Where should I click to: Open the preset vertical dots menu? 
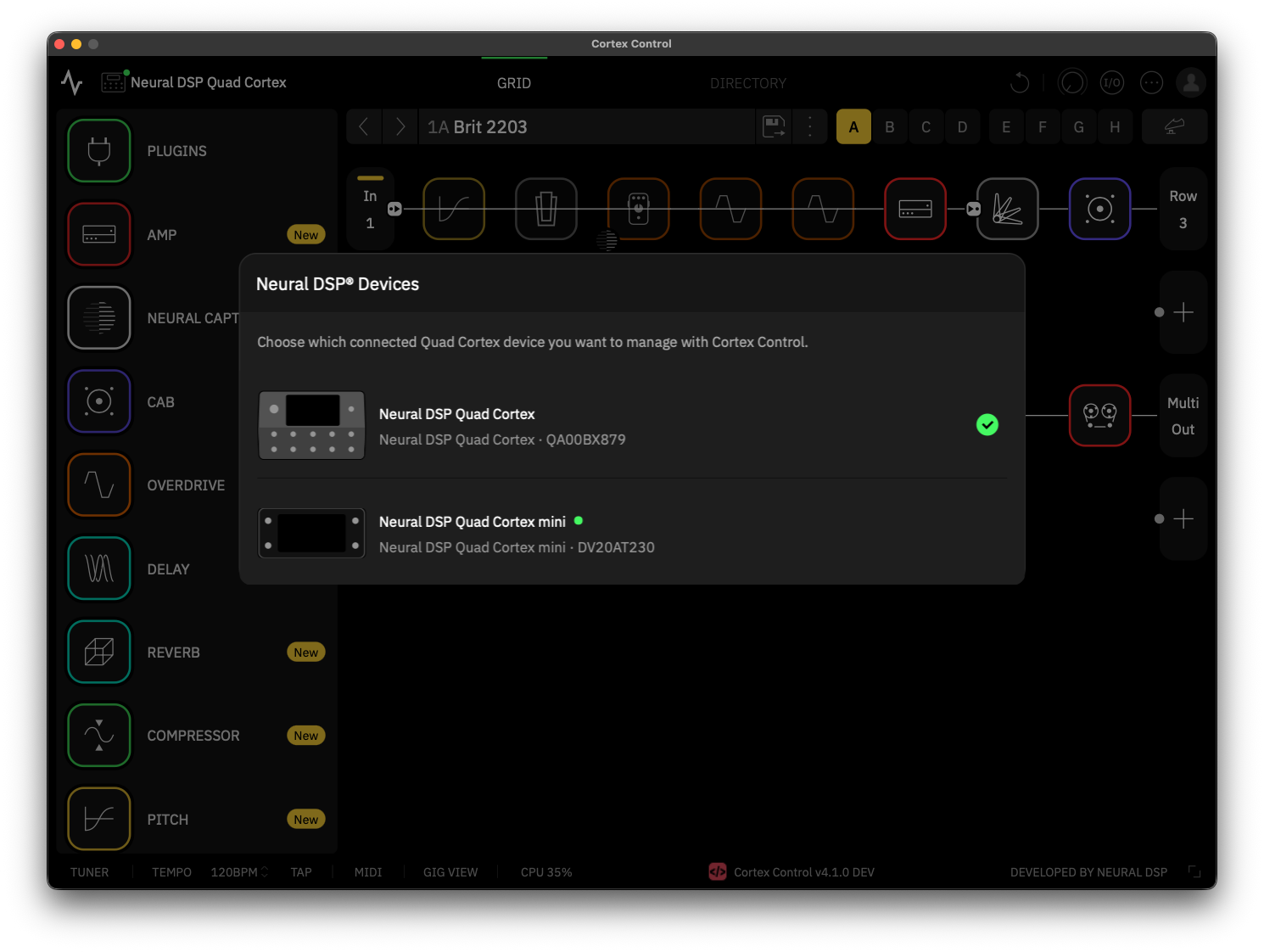(x=810, y=126)
